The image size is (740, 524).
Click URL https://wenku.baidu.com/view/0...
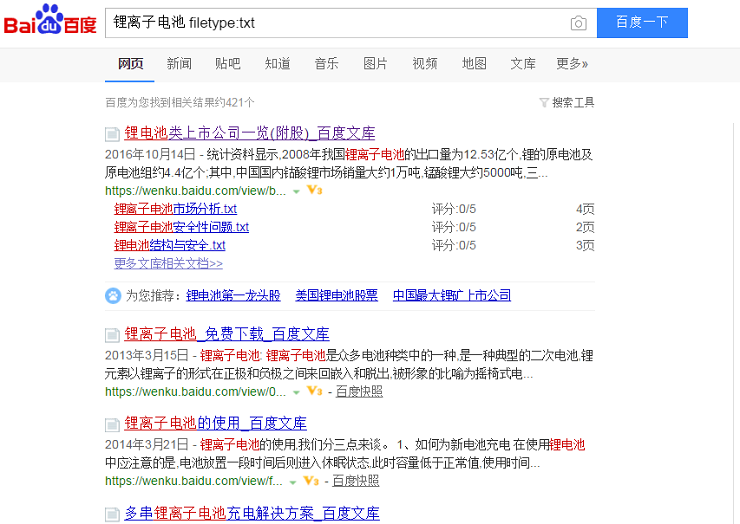pos(195,392)
